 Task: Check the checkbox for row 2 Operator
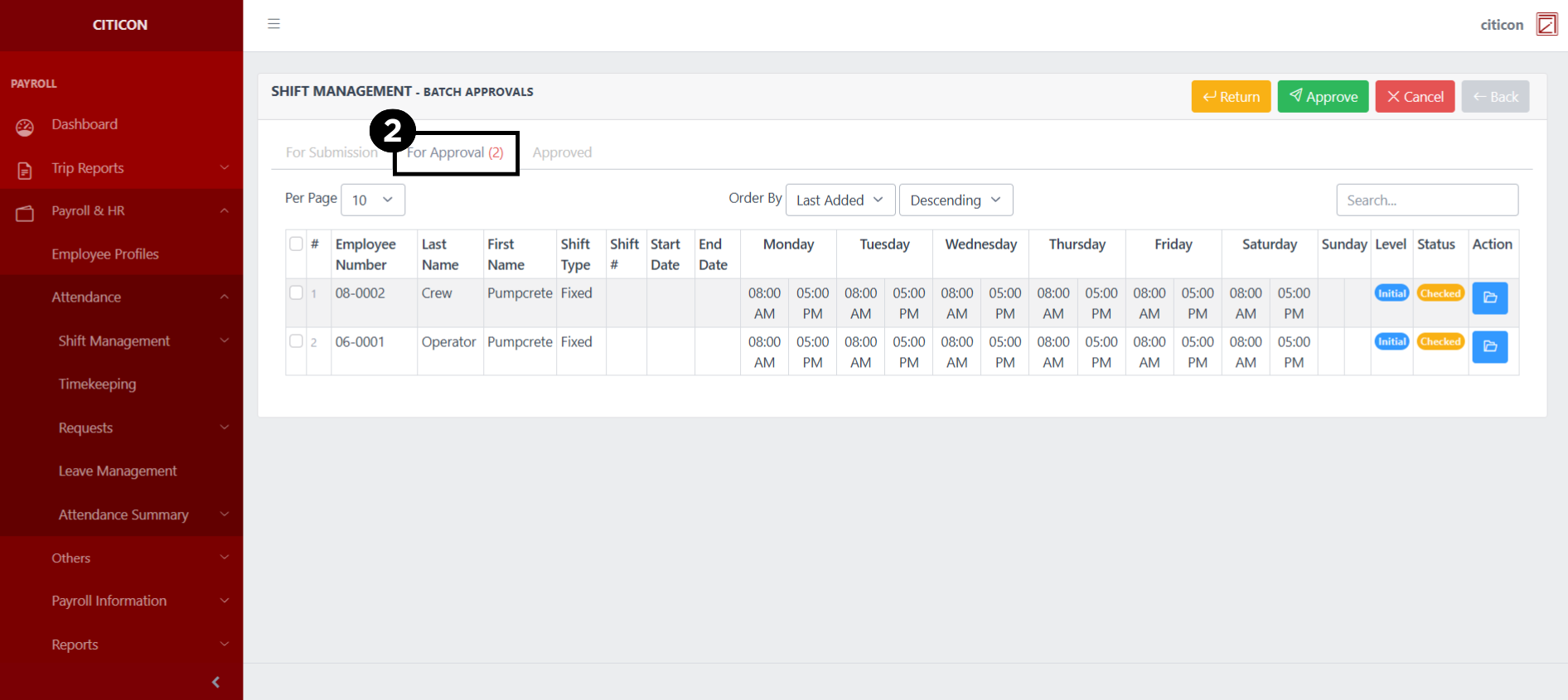(296, 341)
